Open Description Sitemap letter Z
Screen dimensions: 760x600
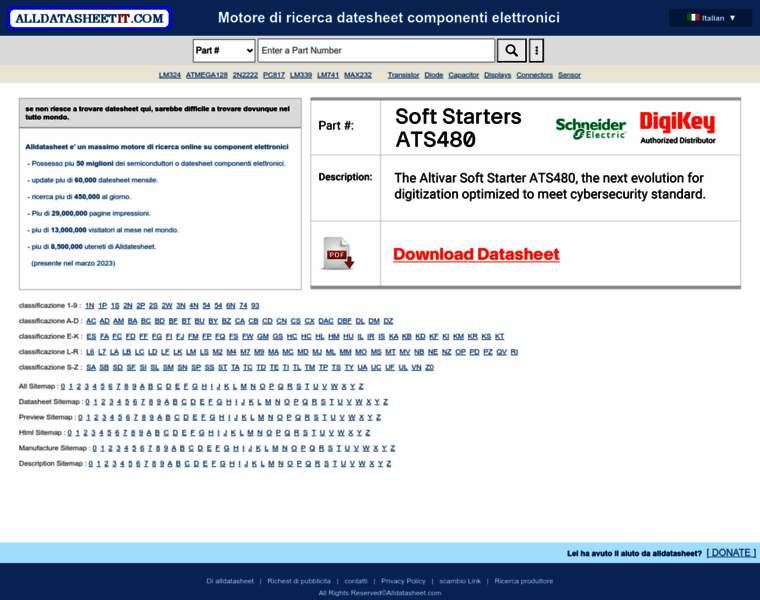pos(389,464)
